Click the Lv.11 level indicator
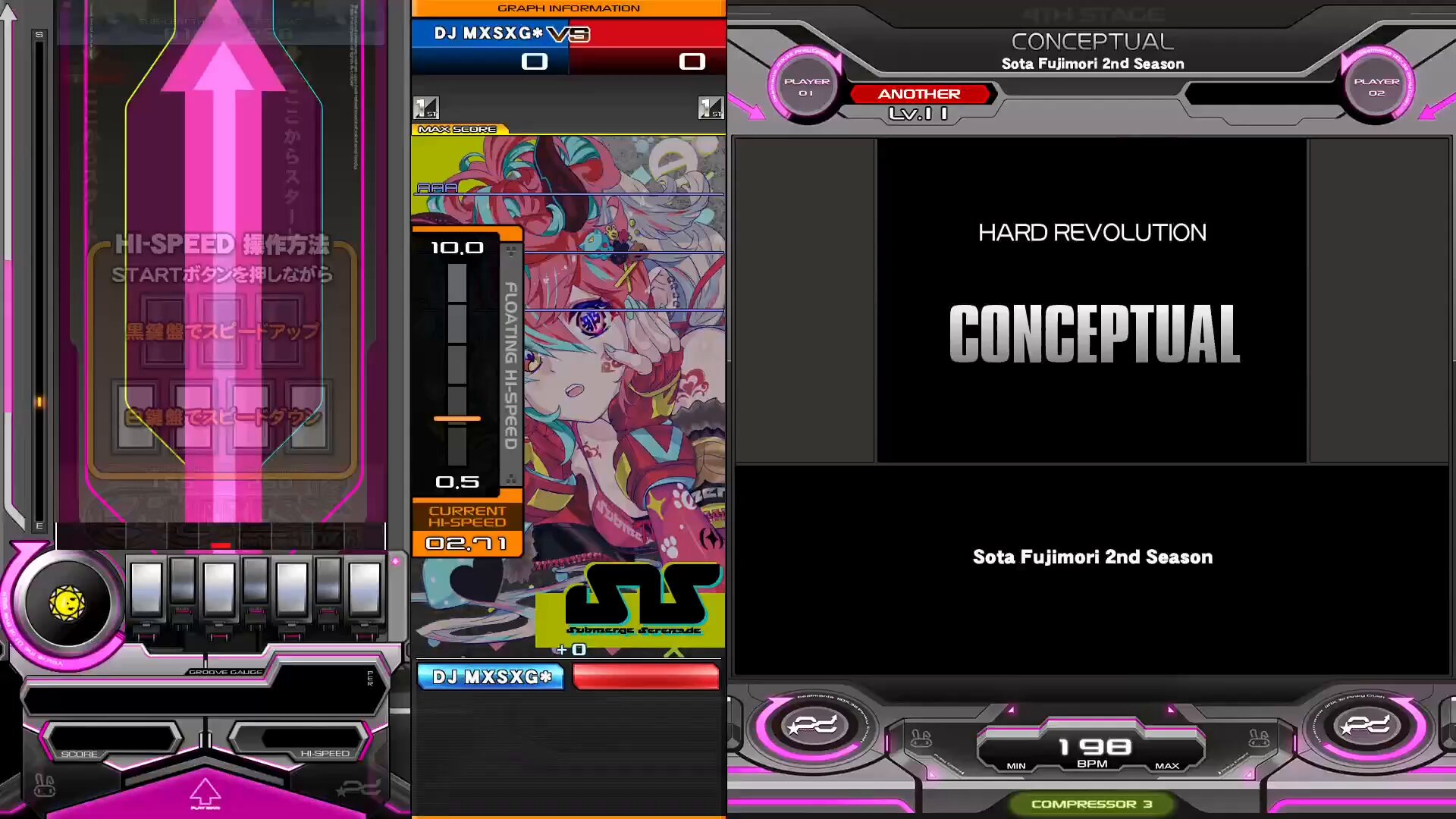 point(918,114)
